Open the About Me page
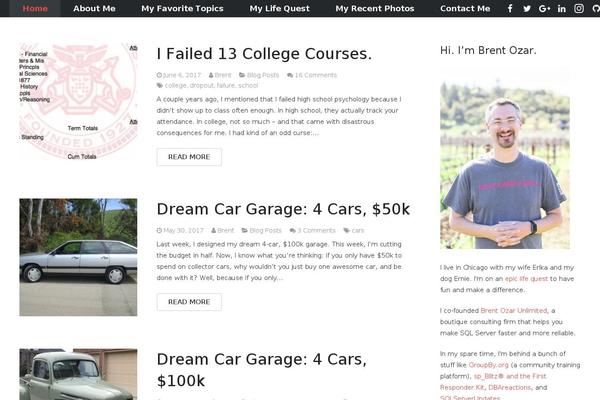 click(x=94, y=8)
